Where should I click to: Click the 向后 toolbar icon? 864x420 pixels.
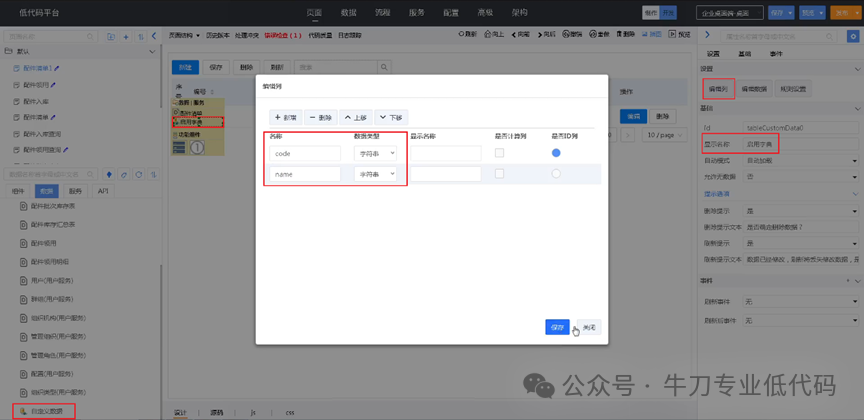(x=546, y=34)
